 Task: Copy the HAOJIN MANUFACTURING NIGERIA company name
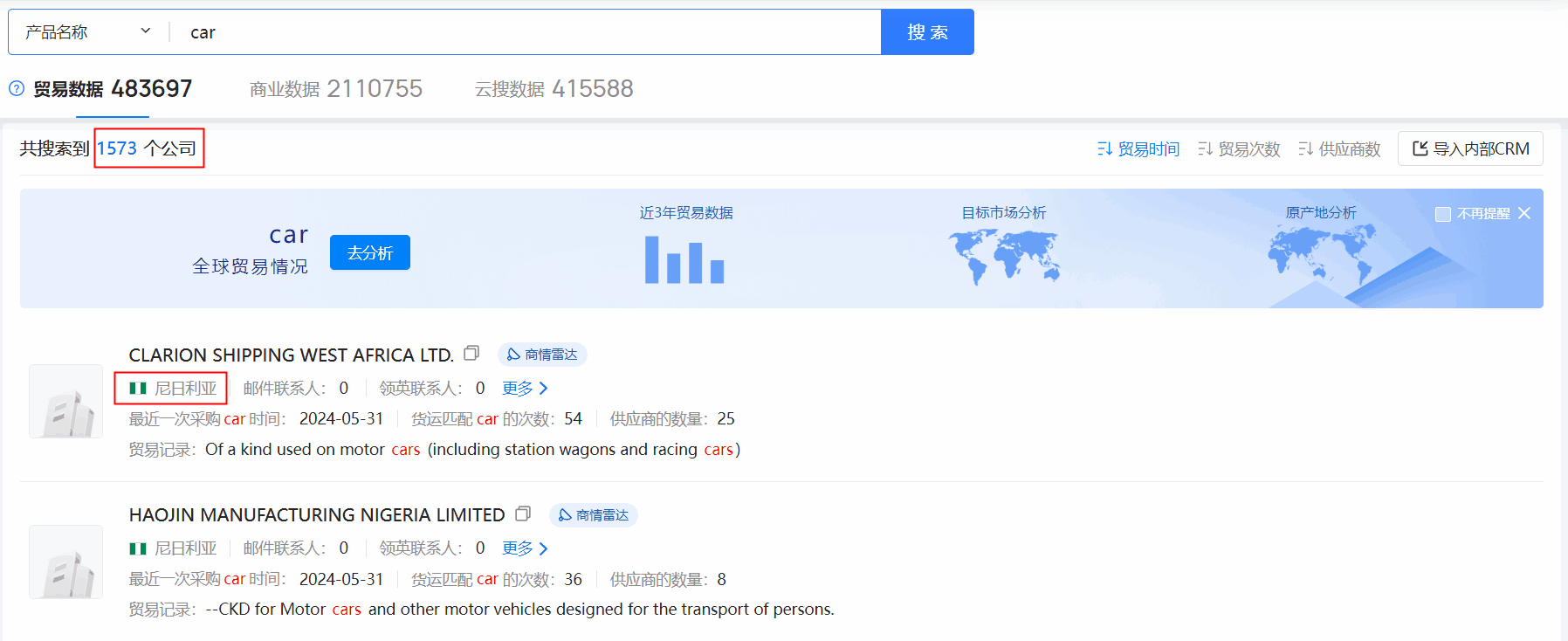pyautogui.click(x=523, y=513)
